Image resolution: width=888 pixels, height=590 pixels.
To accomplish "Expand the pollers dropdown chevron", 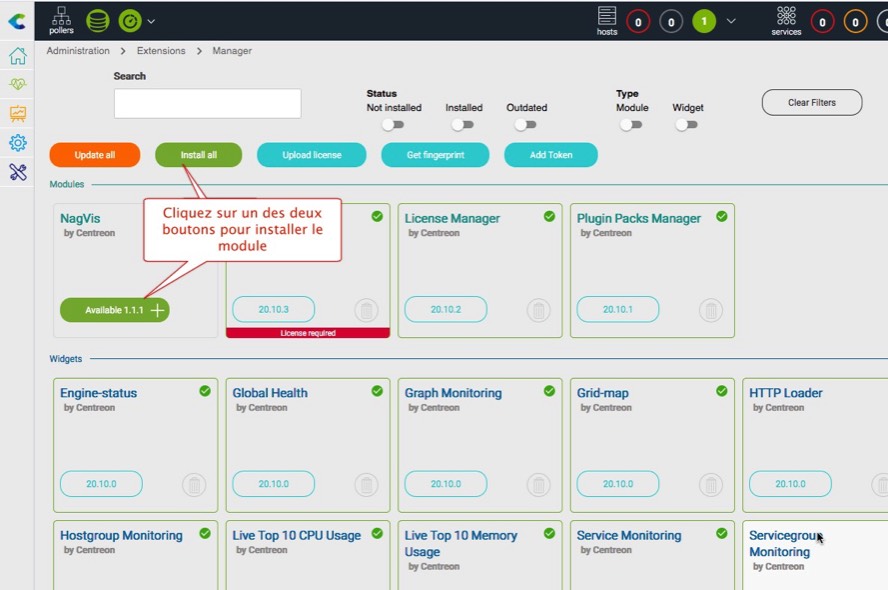I will coord(151,21).
